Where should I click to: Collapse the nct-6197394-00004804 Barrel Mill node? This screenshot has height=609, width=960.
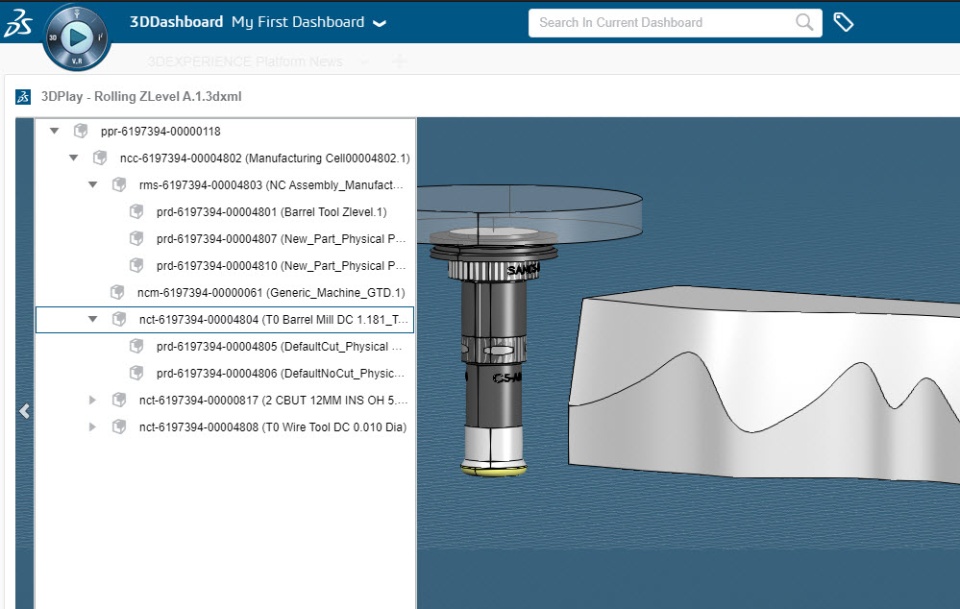pyautogui.click(x=92, y=319)
